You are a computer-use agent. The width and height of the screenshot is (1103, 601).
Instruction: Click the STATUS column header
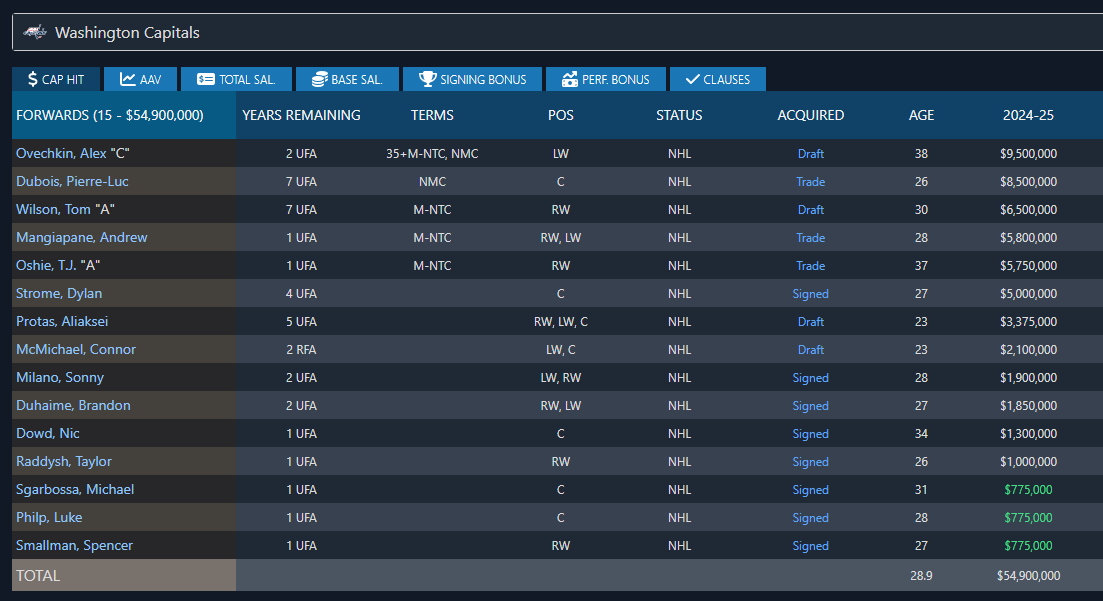click(x=679, y=115)
